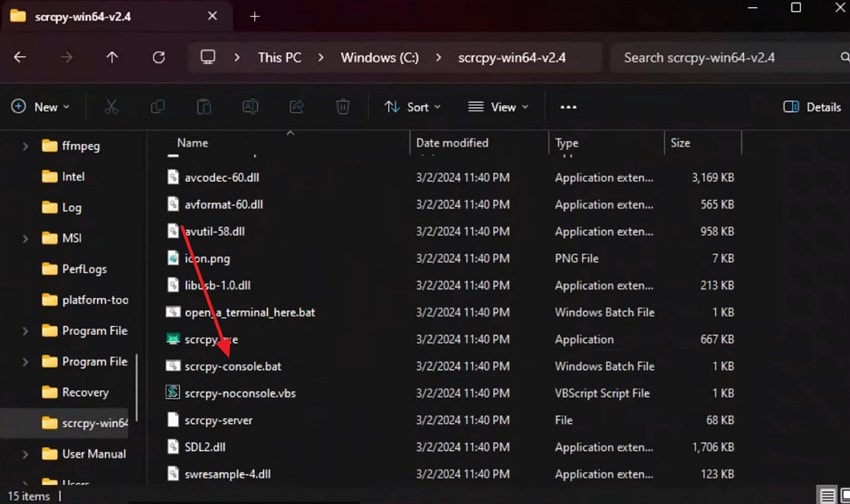Click the Delete trash icon
Viewport: 850px width, 504px height.
343,107
